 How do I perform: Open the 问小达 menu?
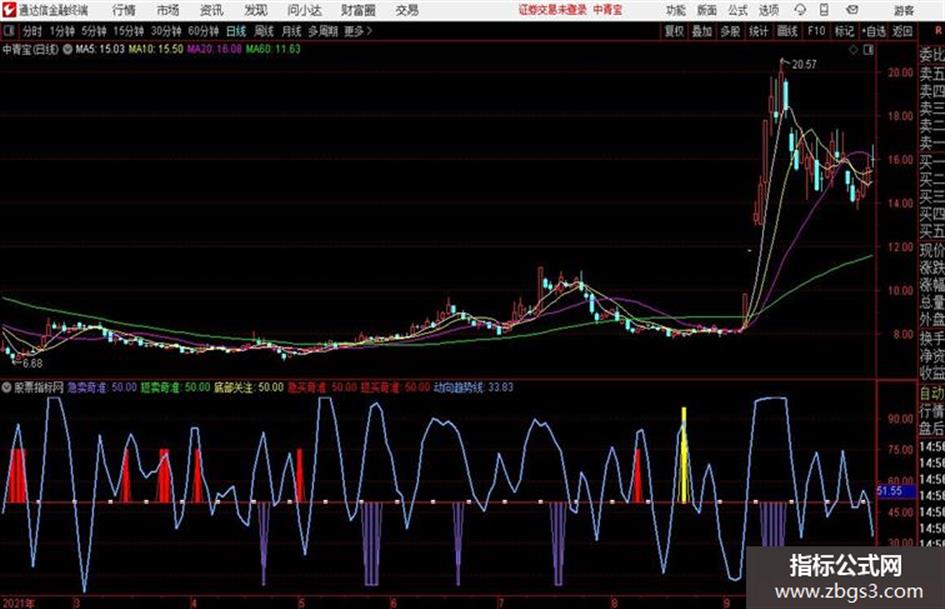tap(304, 10)
